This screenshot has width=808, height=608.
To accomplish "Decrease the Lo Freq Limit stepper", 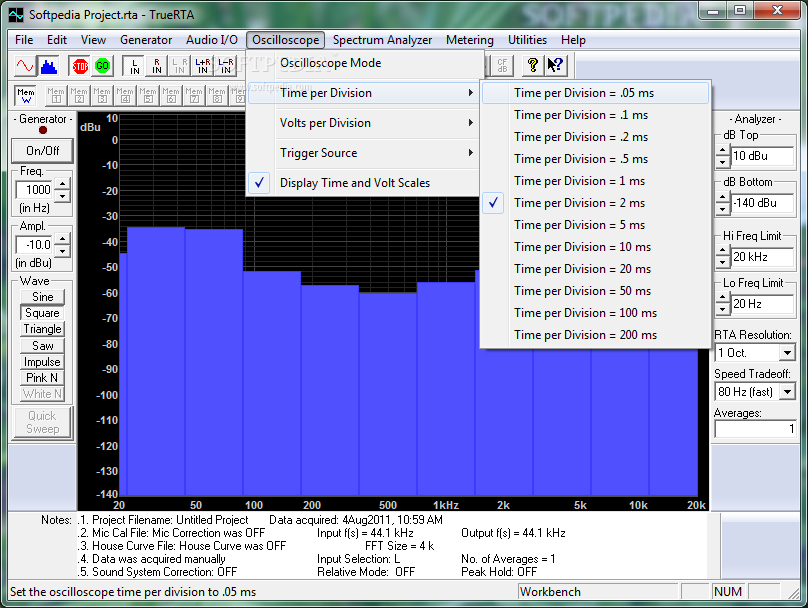I will [x=722, y=310].
